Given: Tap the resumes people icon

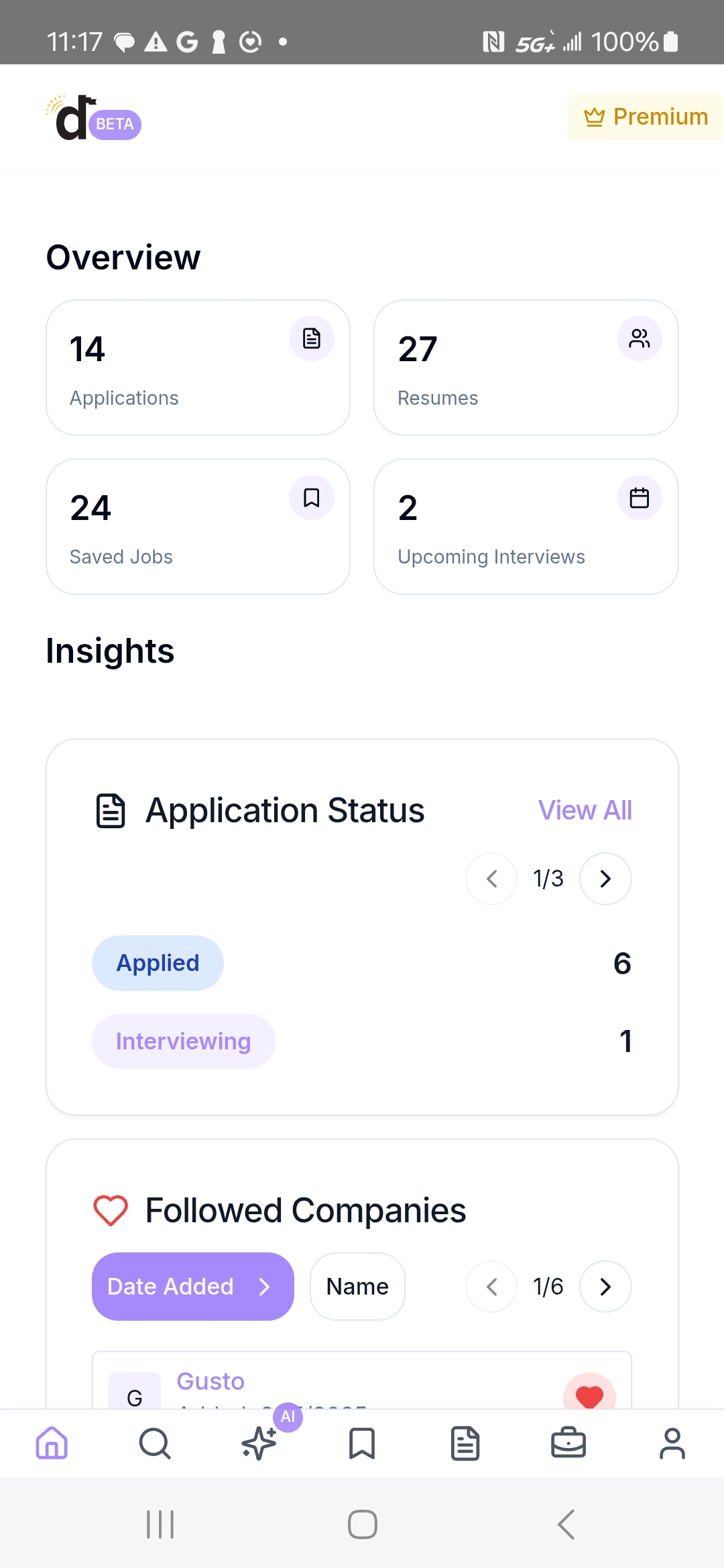Looking at the screenshot, I should 640,338.
